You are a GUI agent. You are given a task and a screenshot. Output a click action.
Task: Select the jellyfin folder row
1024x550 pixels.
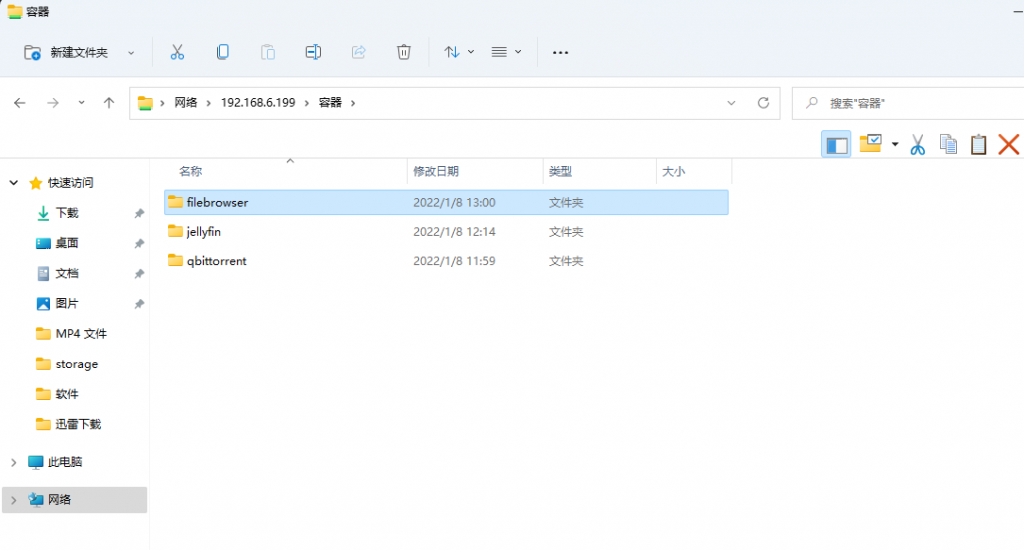coord(446,232)
